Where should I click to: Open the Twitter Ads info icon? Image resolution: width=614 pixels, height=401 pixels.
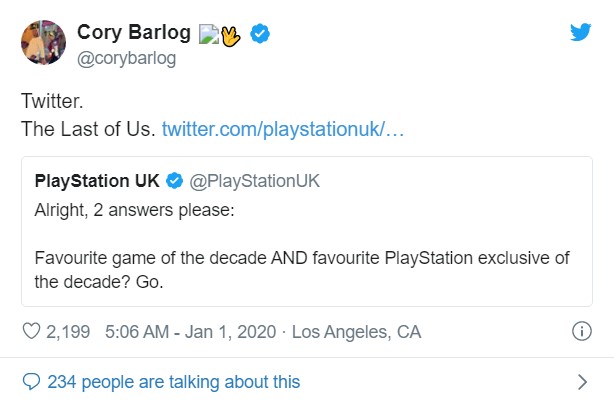pos(581,330)
